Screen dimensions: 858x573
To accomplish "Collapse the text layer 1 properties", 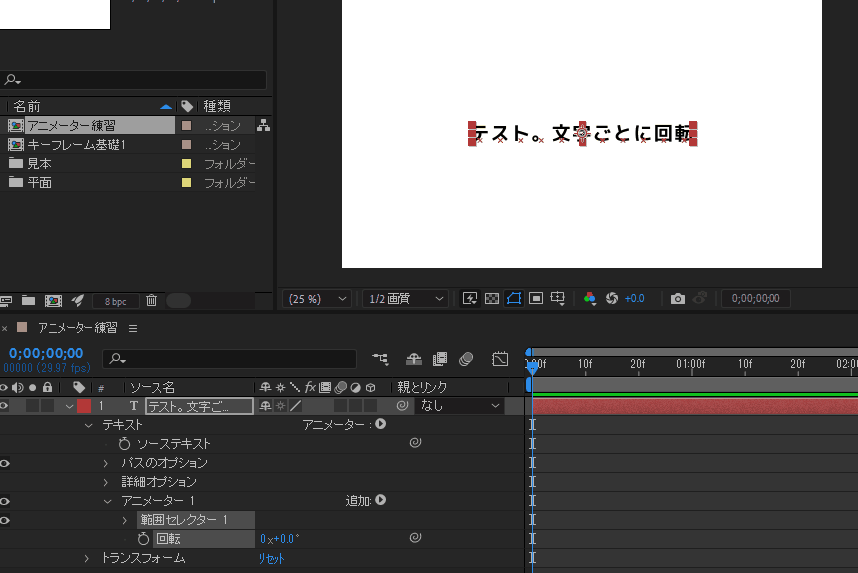I will click(x=69, y=406).
